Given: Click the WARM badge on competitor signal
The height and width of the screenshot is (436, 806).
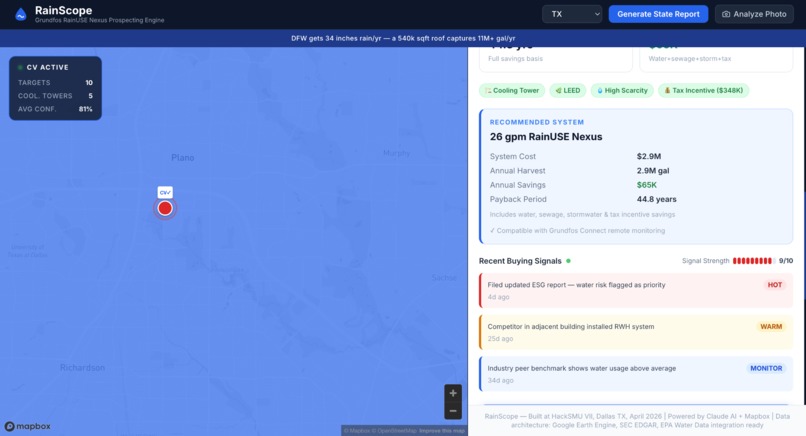Looking at the screenshot, I should 771,326.
